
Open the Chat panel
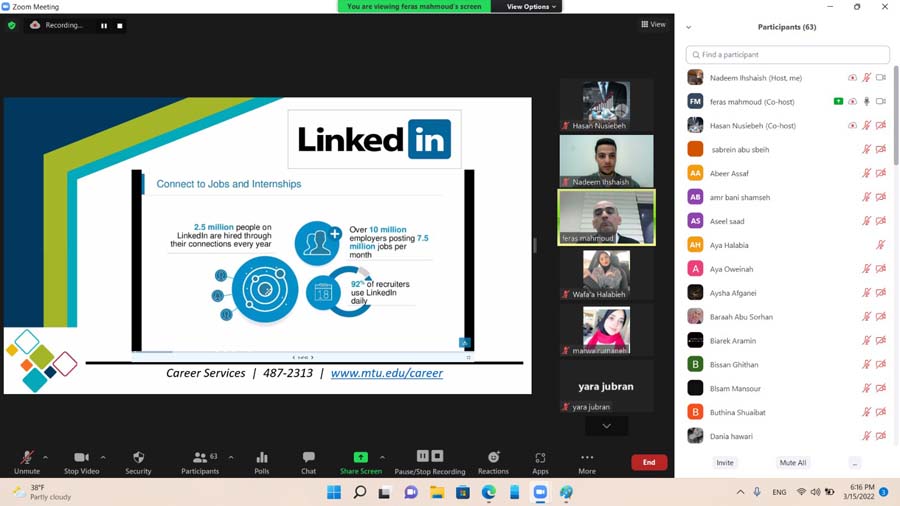point(308,462)
